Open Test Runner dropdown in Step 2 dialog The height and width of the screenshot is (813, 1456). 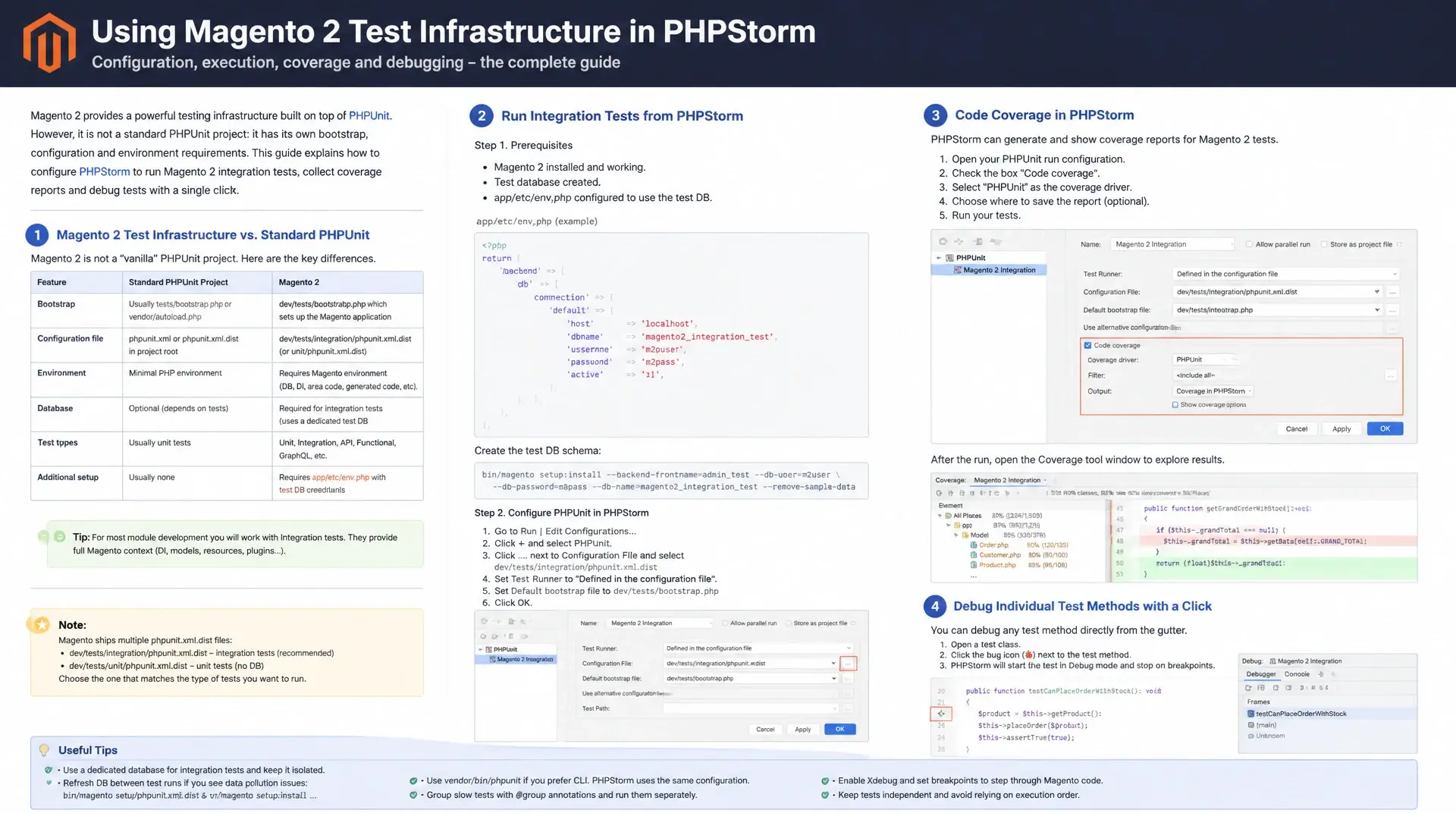pos(758,648)
